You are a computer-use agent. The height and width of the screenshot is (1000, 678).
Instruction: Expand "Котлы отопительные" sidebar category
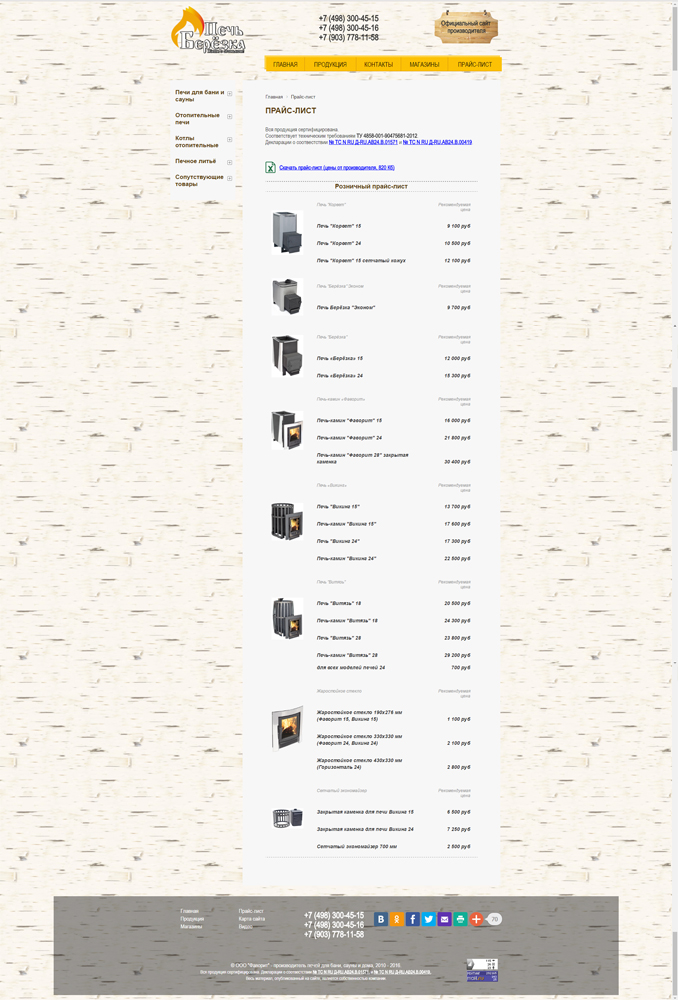[x=230, y=140]
